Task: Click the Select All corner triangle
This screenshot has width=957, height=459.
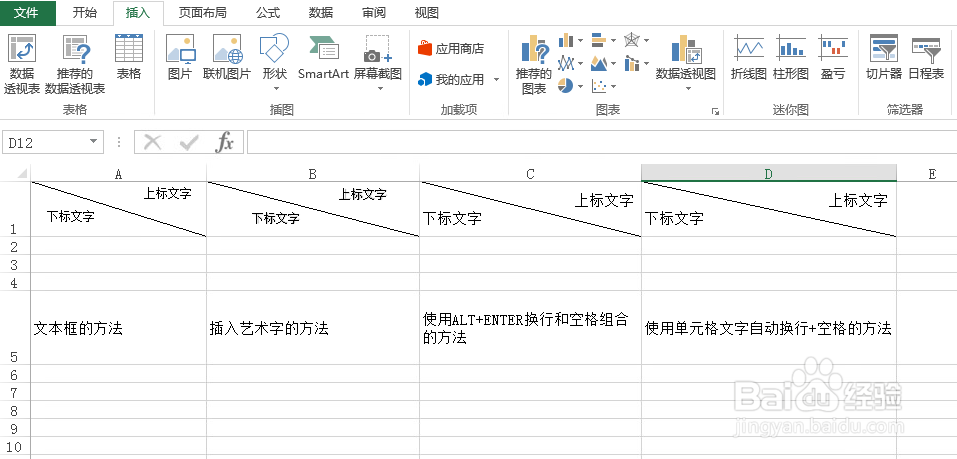Action: [21, 174]
